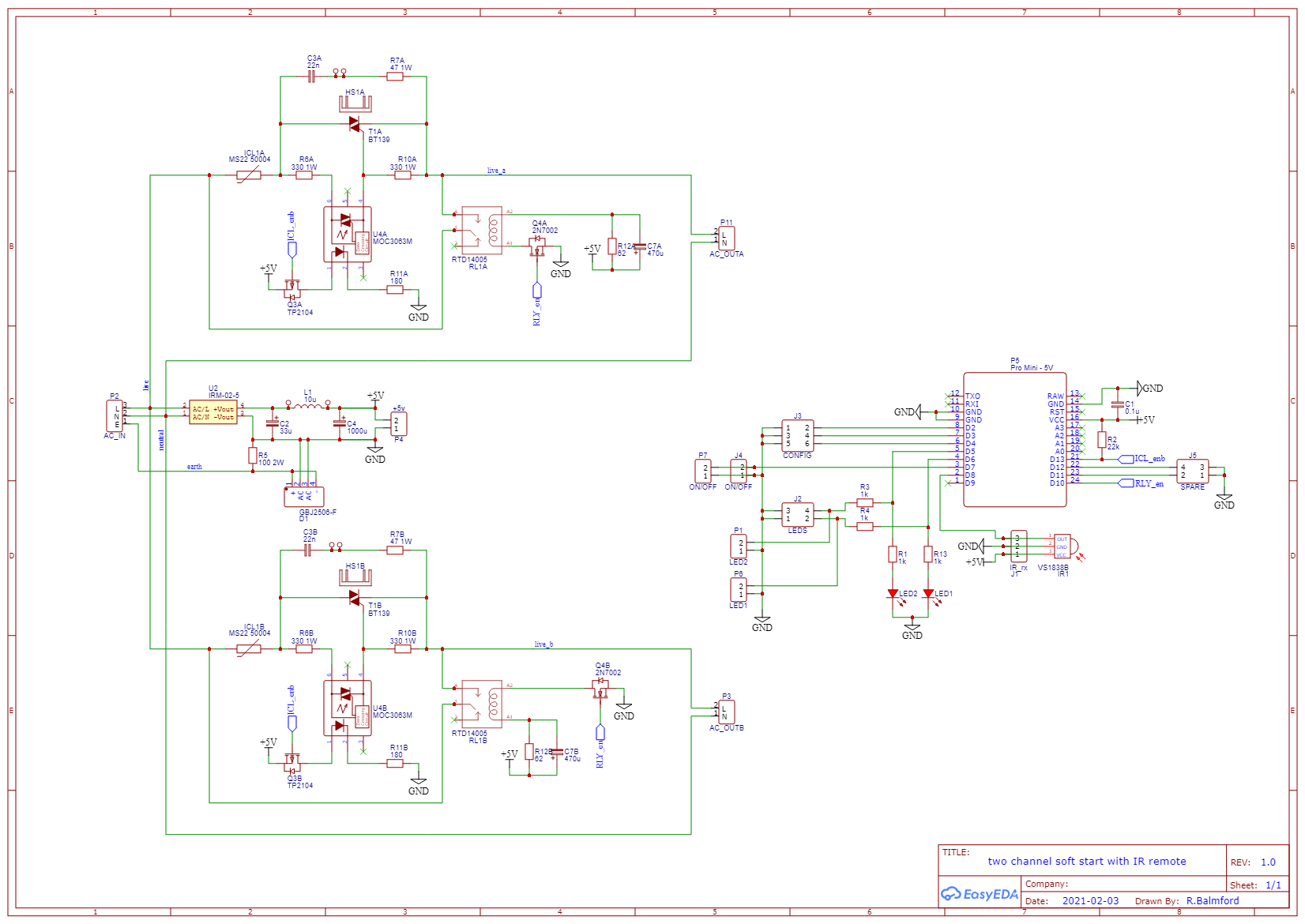Click the J2 LEDS header
This screenshot has height=924, width=1305.
coord(798,515)
